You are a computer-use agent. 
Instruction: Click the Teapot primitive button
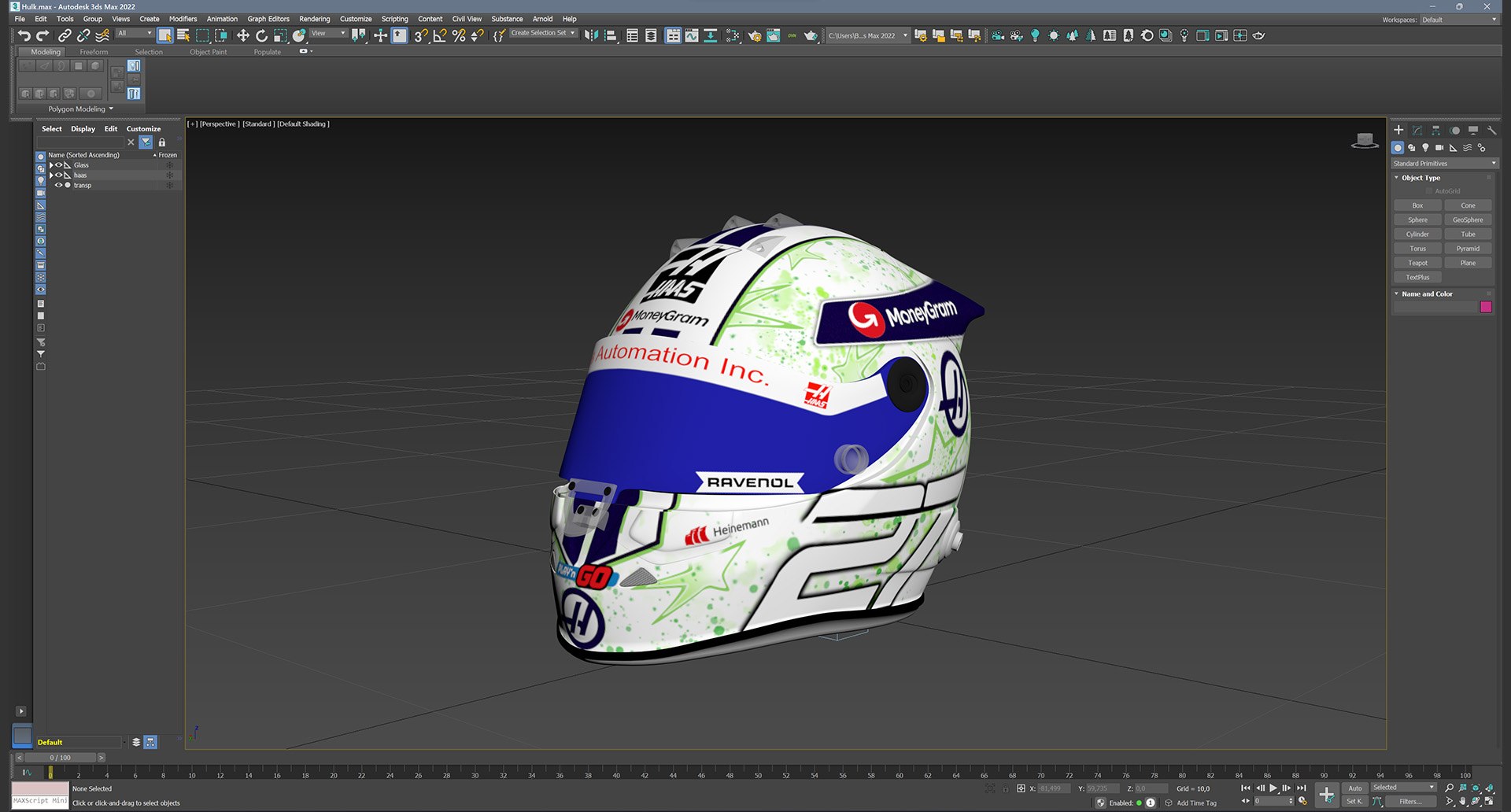point(1417,263)
